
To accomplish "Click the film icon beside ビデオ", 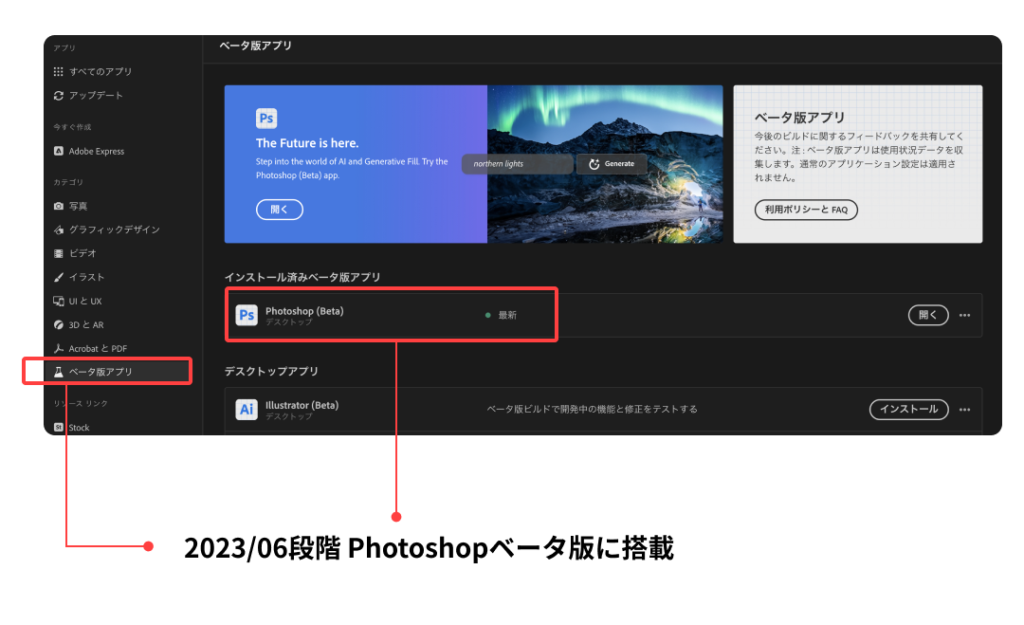I will (59, 253).
